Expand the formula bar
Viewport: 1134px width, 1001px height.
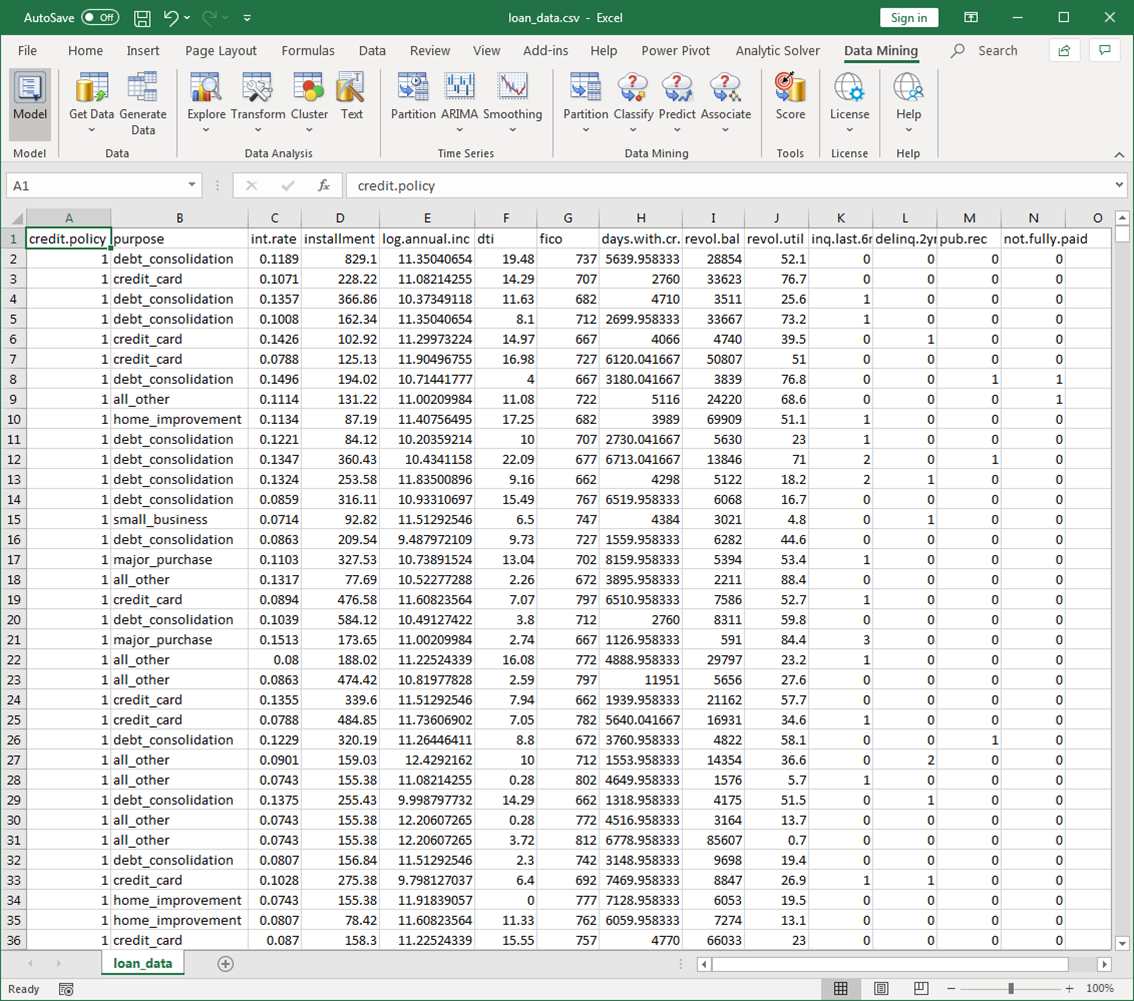pyautogui.click(x=1118, y=186)
